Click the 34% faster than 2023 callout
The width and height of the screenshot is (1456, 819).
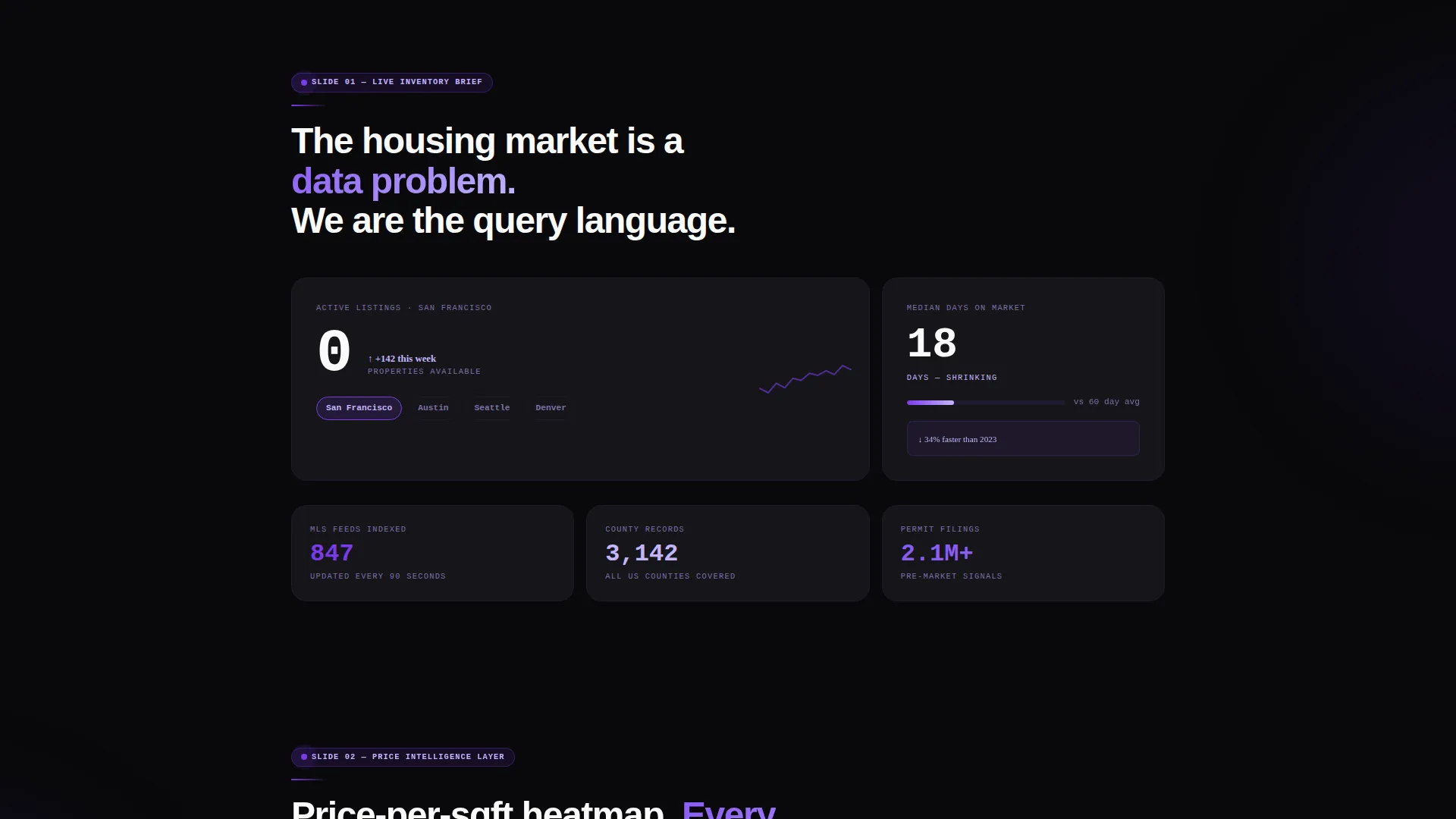[x=1023, y=438]
